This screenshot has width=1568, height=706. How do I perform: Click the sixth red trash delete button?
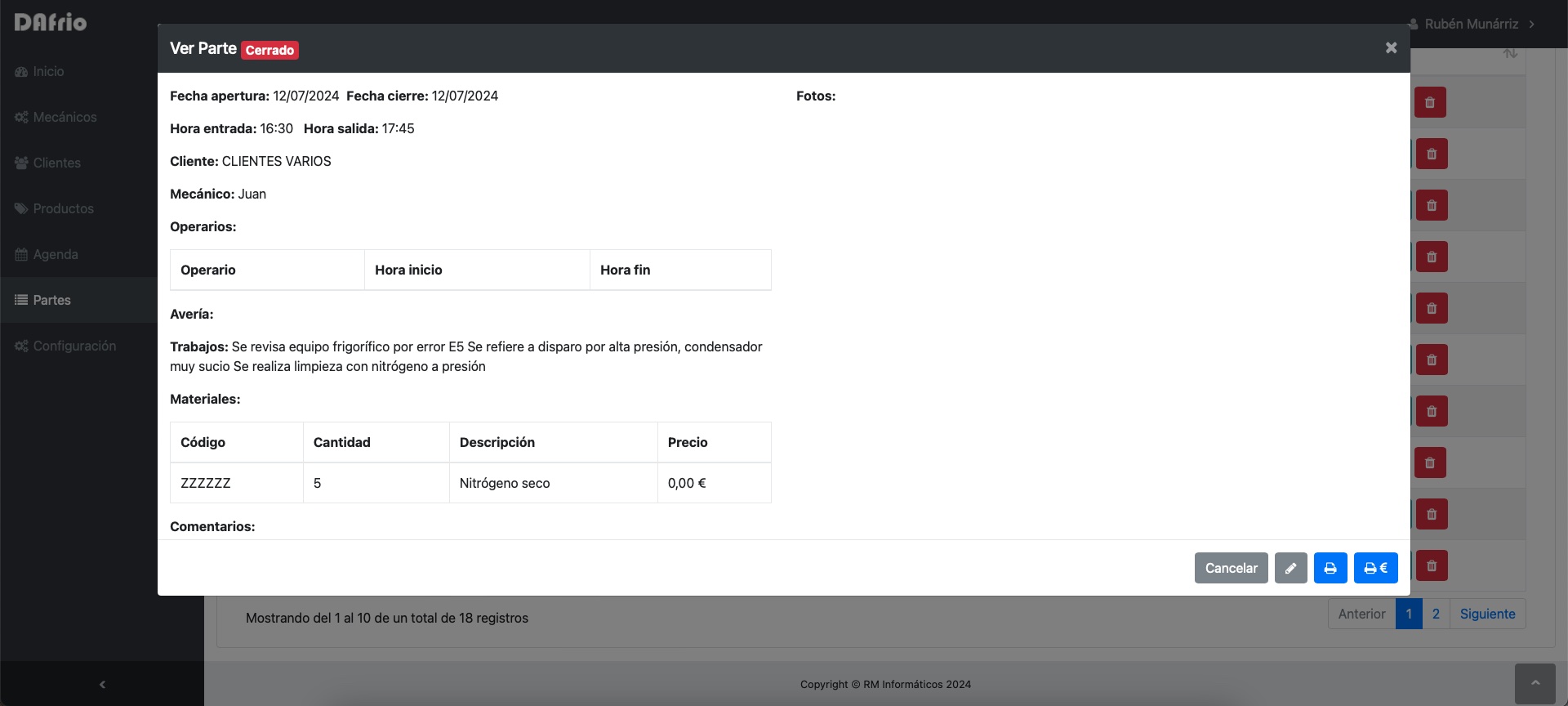tap(1432, 360)
